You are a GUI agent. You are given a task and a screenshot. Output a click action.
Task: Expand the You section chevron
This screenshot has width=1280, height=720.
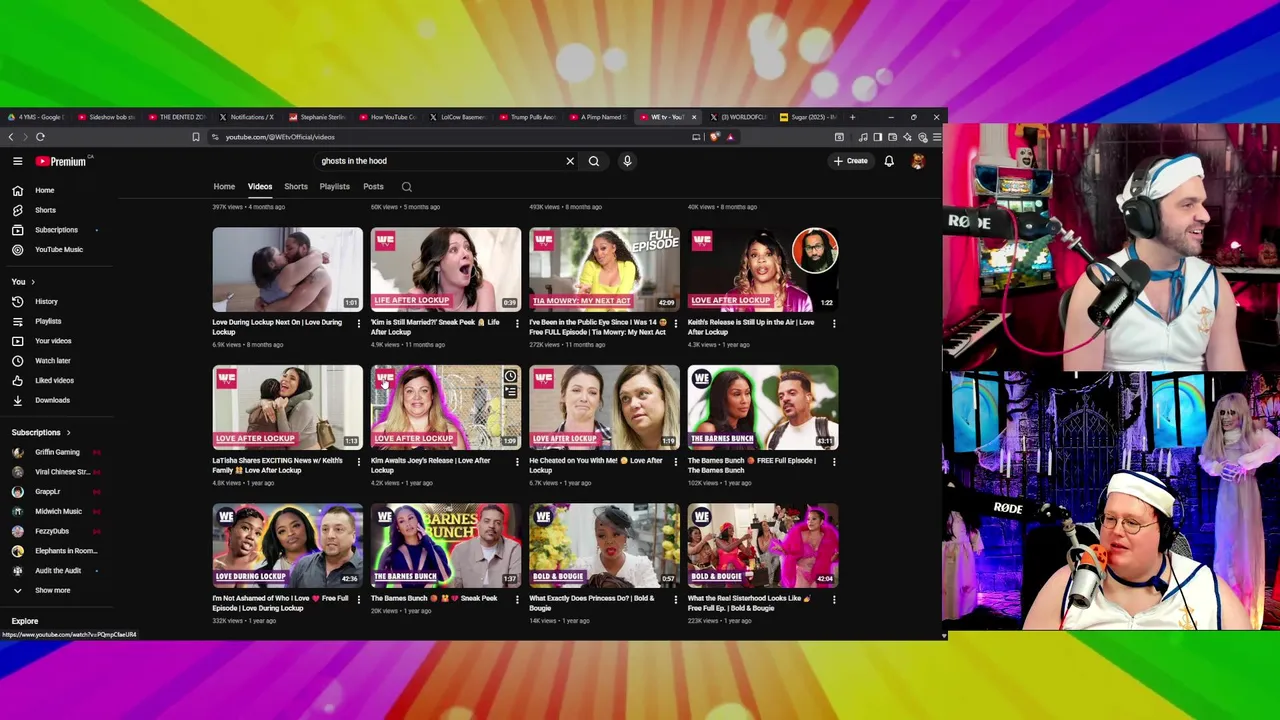pos(33,282)
